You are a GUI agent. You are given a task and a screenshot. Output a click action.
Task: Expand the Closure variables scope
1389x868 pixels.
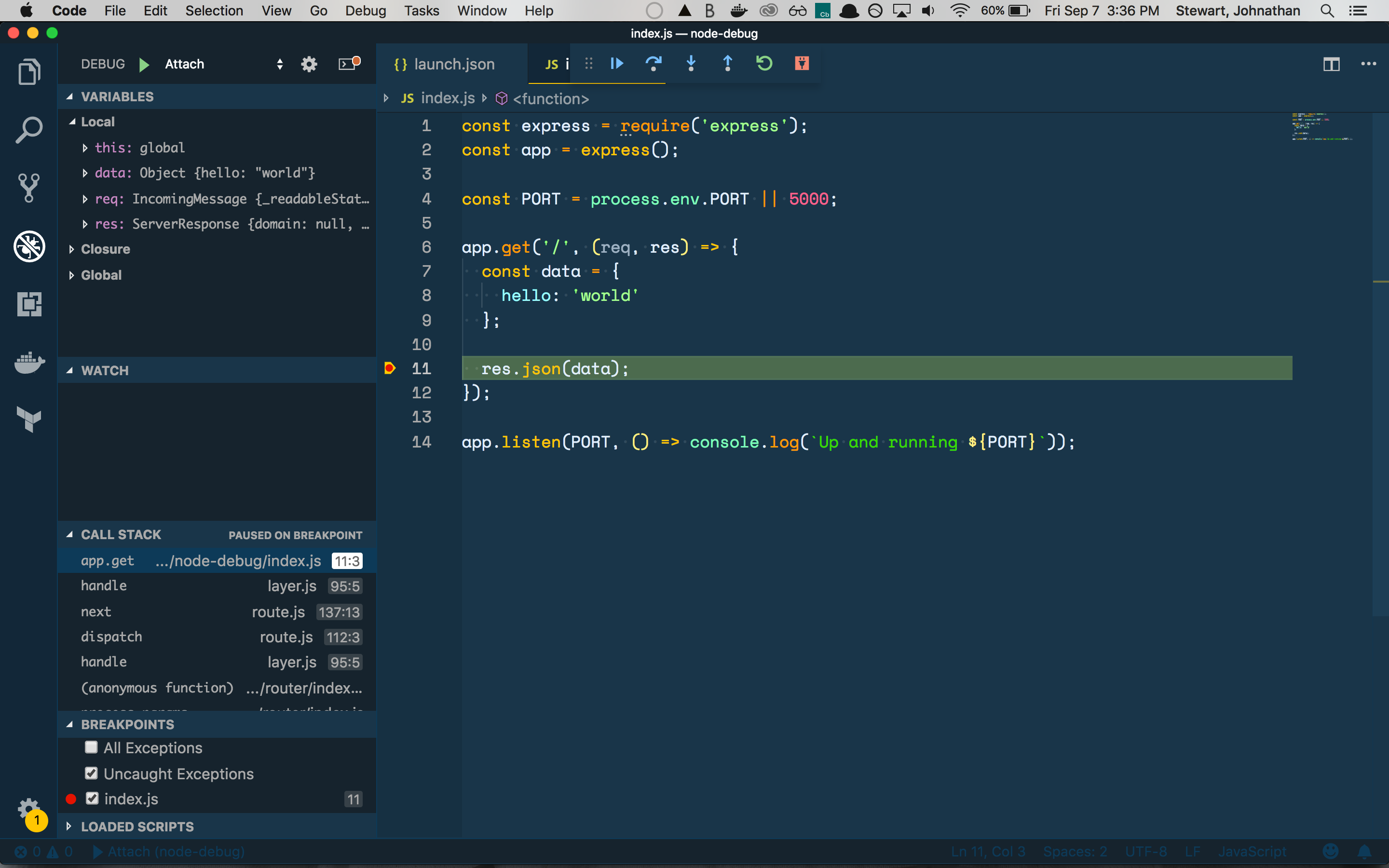tap(105, 249)
